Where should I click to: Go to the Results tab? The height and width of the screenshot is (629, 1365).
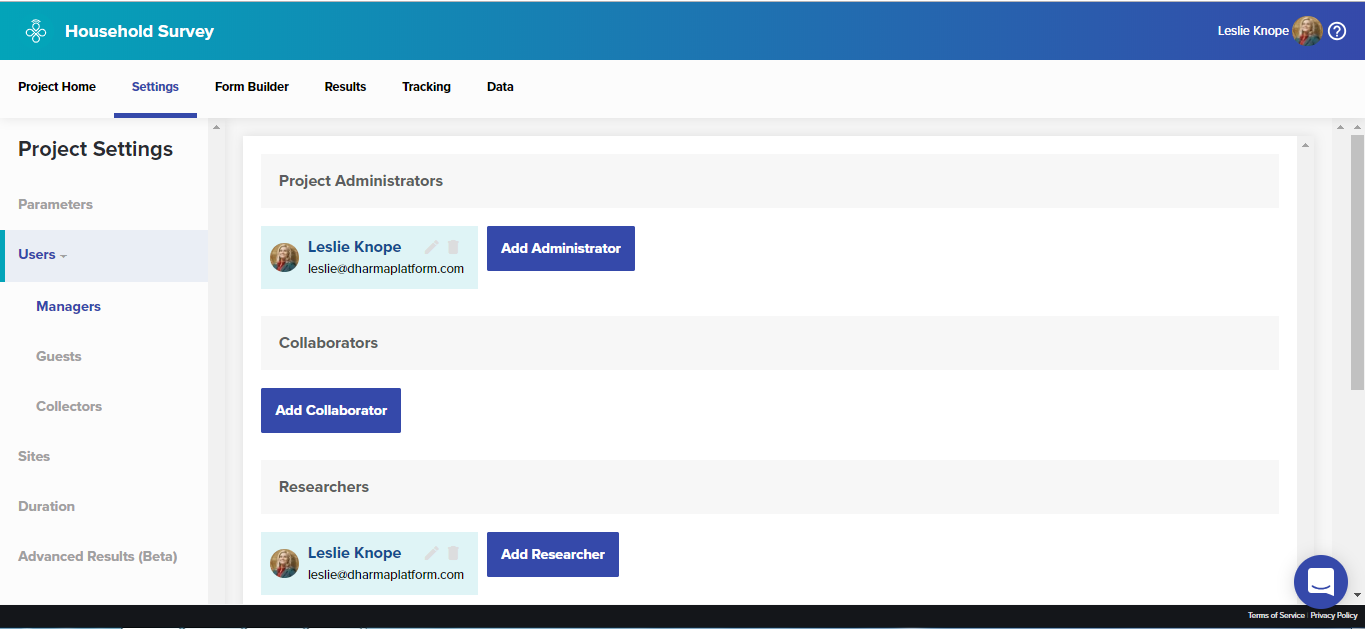point(345,87)
